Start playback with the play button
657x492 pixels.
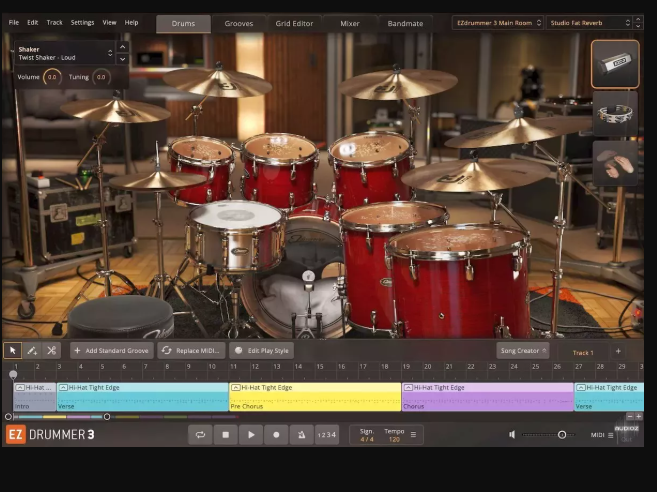(x=251, y=435)
